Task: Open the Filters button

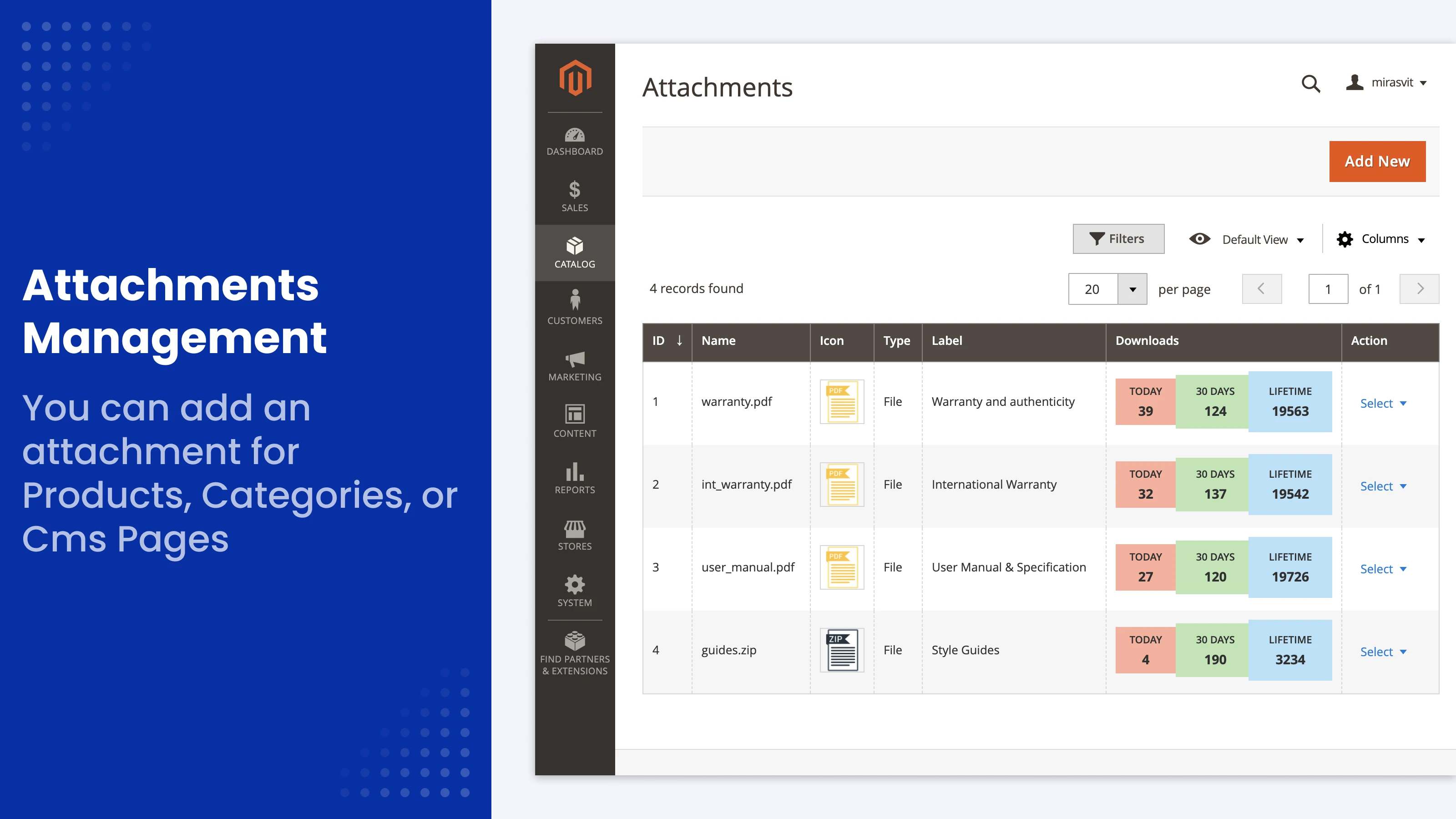Action: tap(1118, 239)
